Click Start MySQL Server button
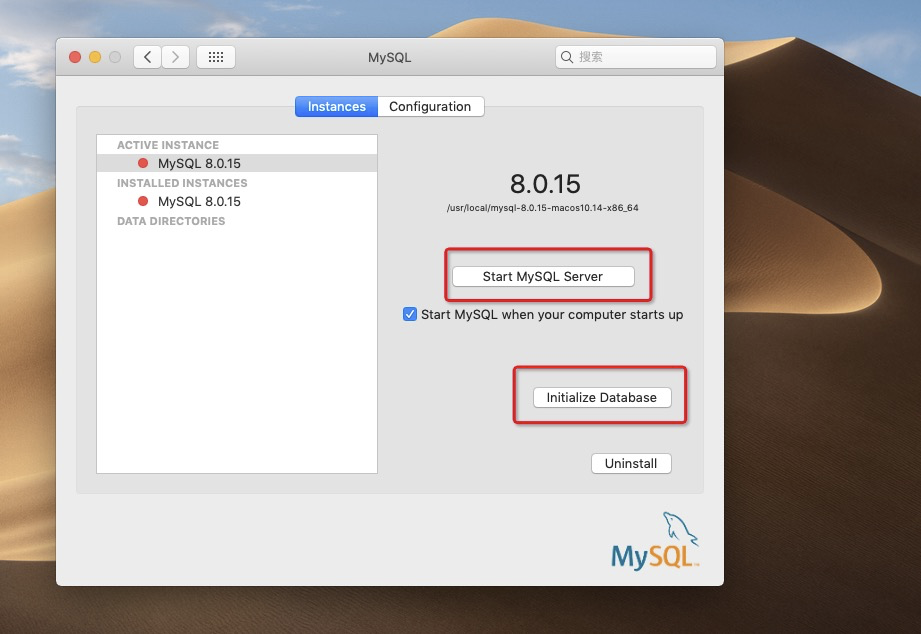Image resolution: width=921 pixels, height=634 pixels. pyautogui.click(x=543, y=276)
